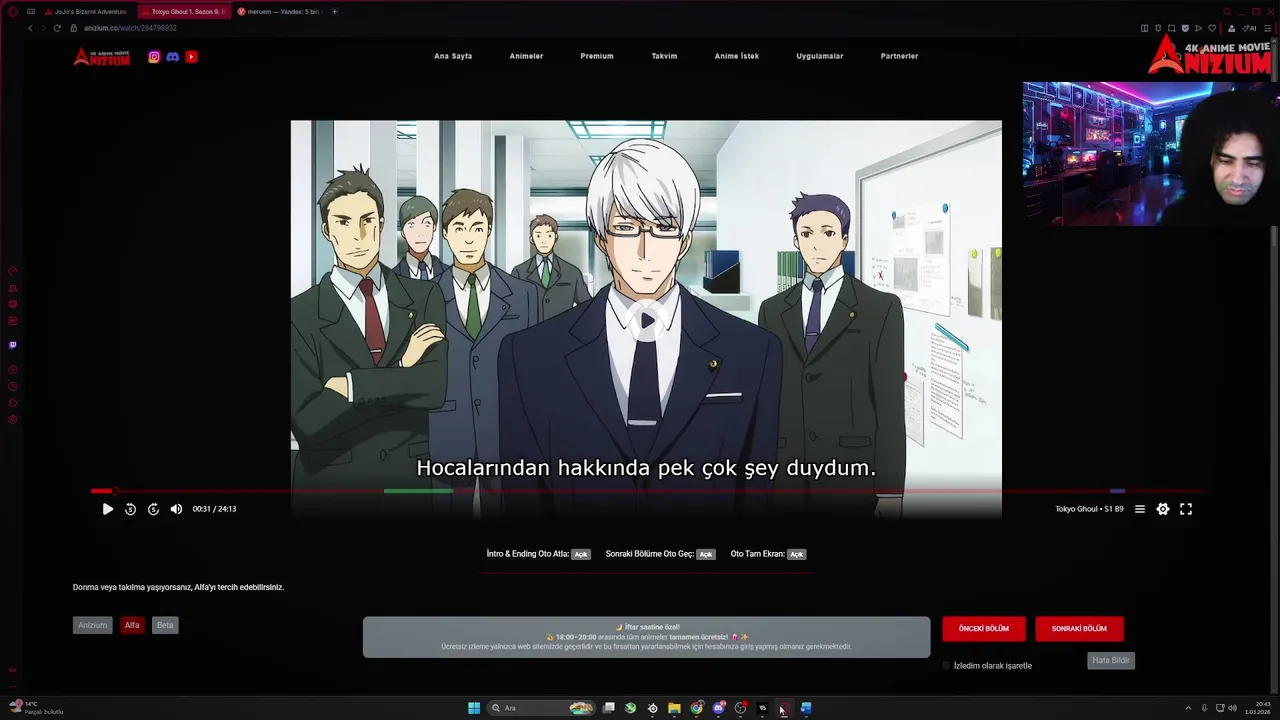The width and height of the screenshot is (1280, 720).
Task: Rewind 10 seconds in the player
Action: click(130, 509)
